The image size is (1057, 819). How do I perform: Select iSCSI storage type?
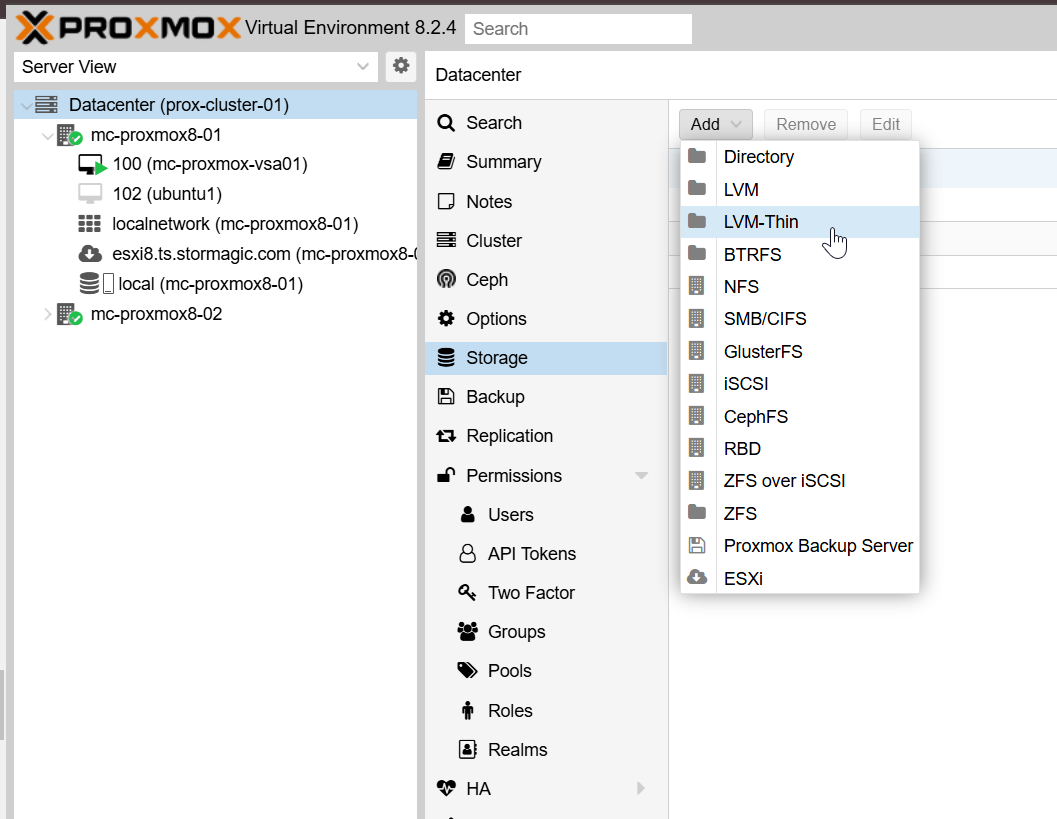pyautogui.click(x=799, y=384)
